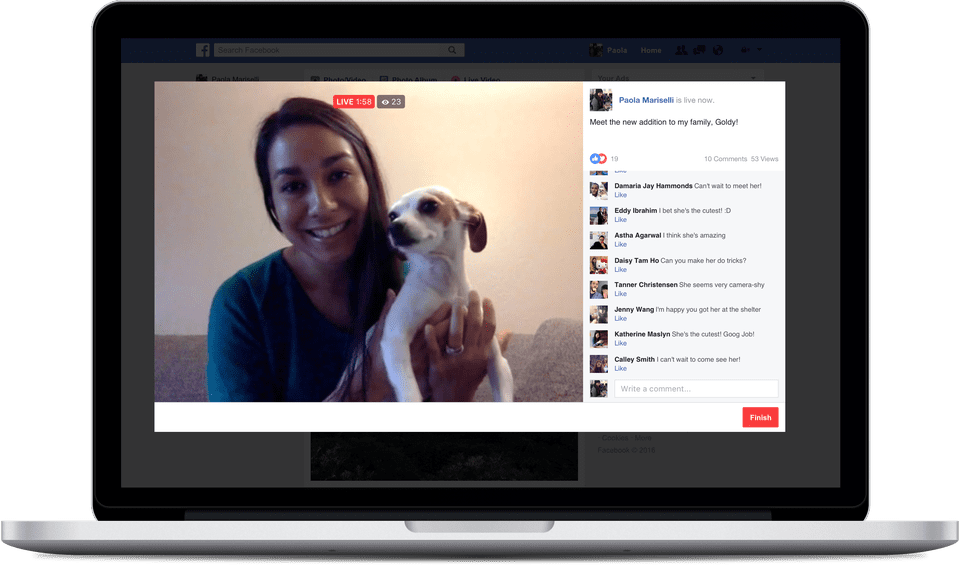960x565 pixels.
Task: Select the Photo/Video tab behind the dialog
Action: [x=339, y=79]
